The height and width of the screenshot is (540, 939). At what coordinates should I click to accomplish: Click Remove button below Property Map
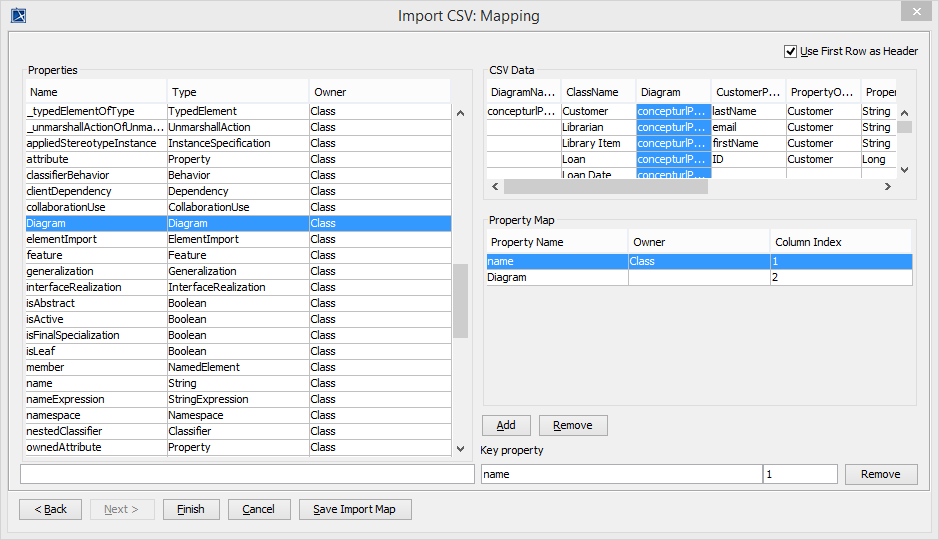573,425
